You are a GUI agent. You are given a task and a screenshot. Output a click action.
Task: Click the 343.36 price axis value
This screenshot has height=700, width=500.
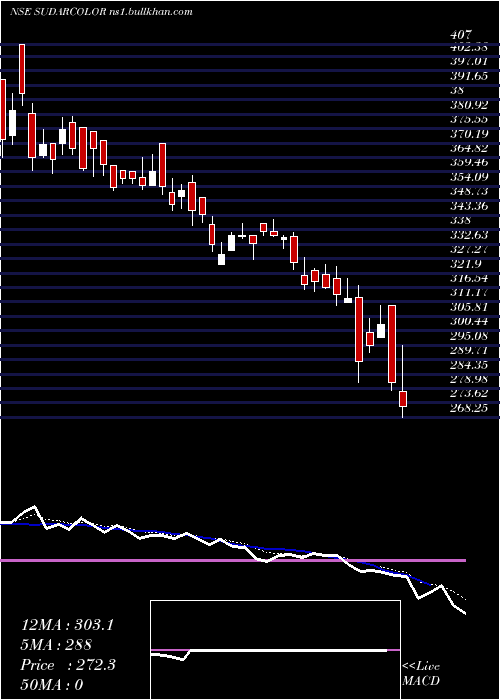pos(469,206)
